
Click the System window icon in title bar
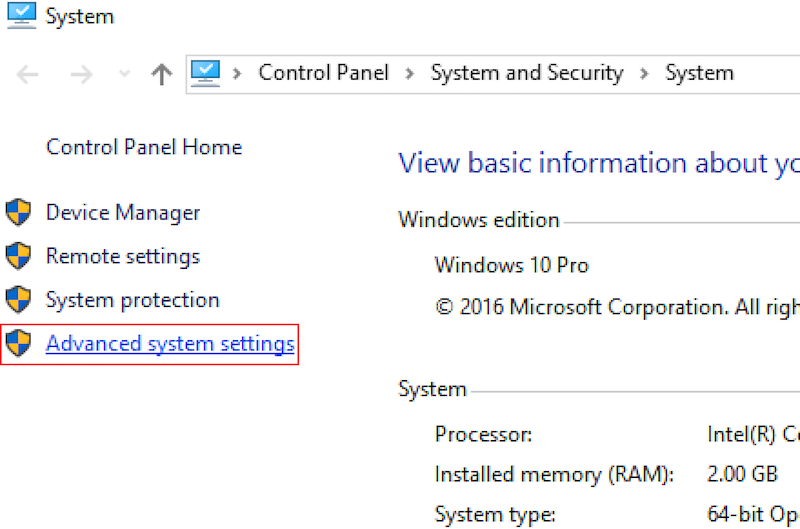[20, 16]
